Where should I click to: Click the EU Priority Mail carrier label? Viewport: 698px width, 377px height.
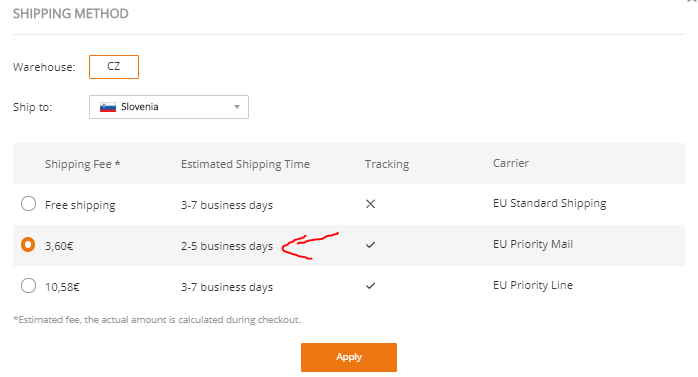pyautogui.click(x=533, y=244)
